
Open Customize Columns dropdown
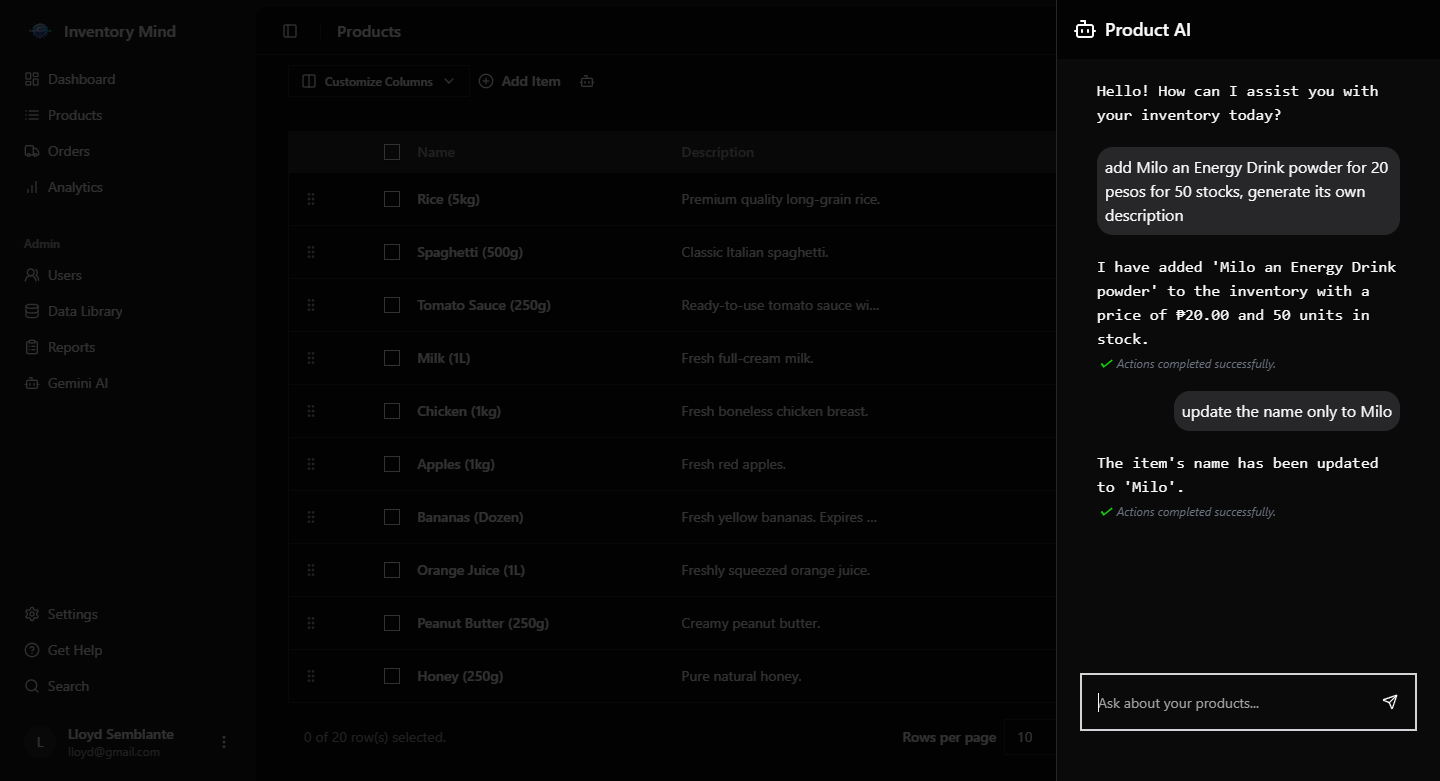[378, 81]
